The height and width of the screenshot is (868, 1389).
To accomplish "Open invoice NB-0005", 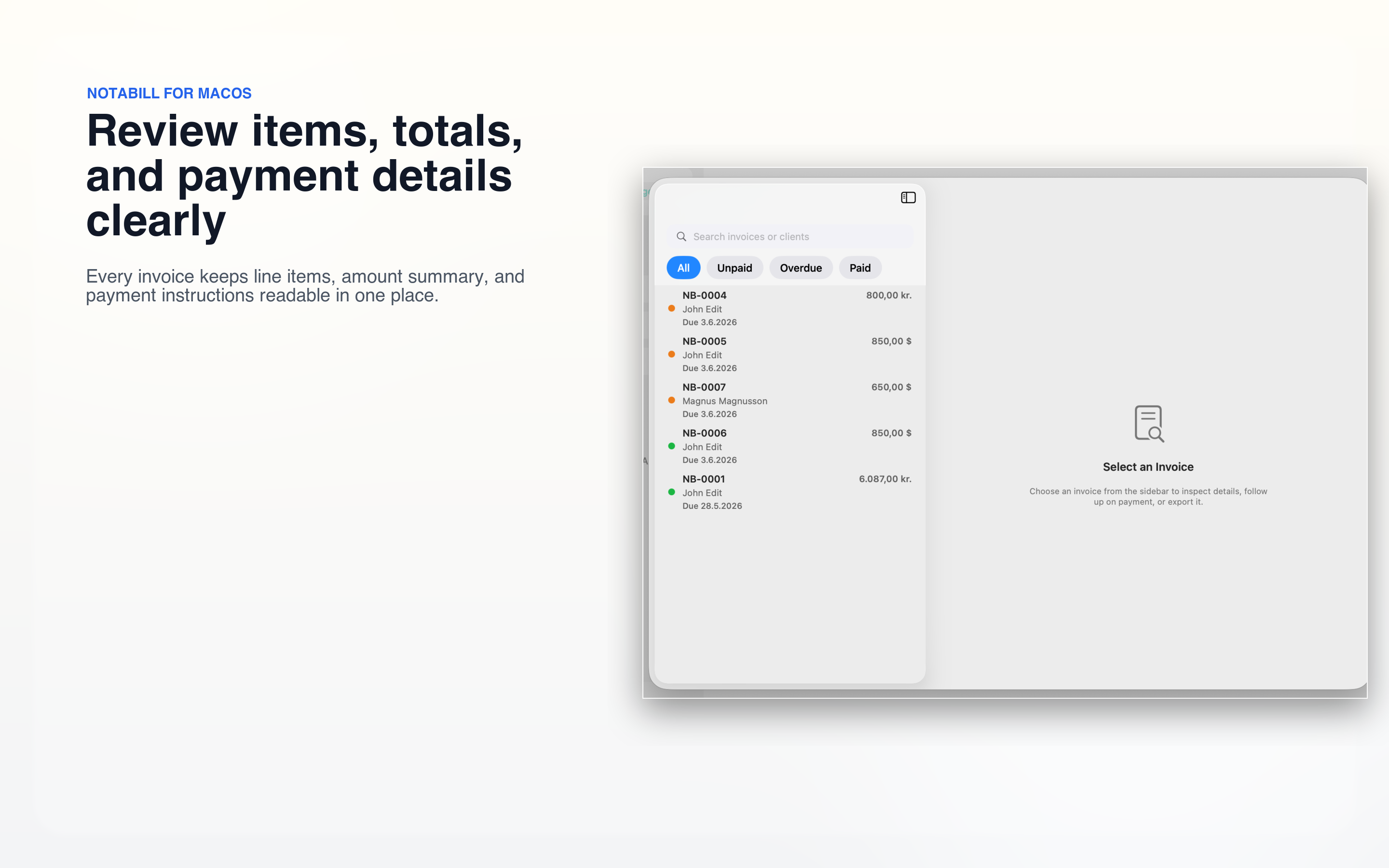I will coord(790,354).
